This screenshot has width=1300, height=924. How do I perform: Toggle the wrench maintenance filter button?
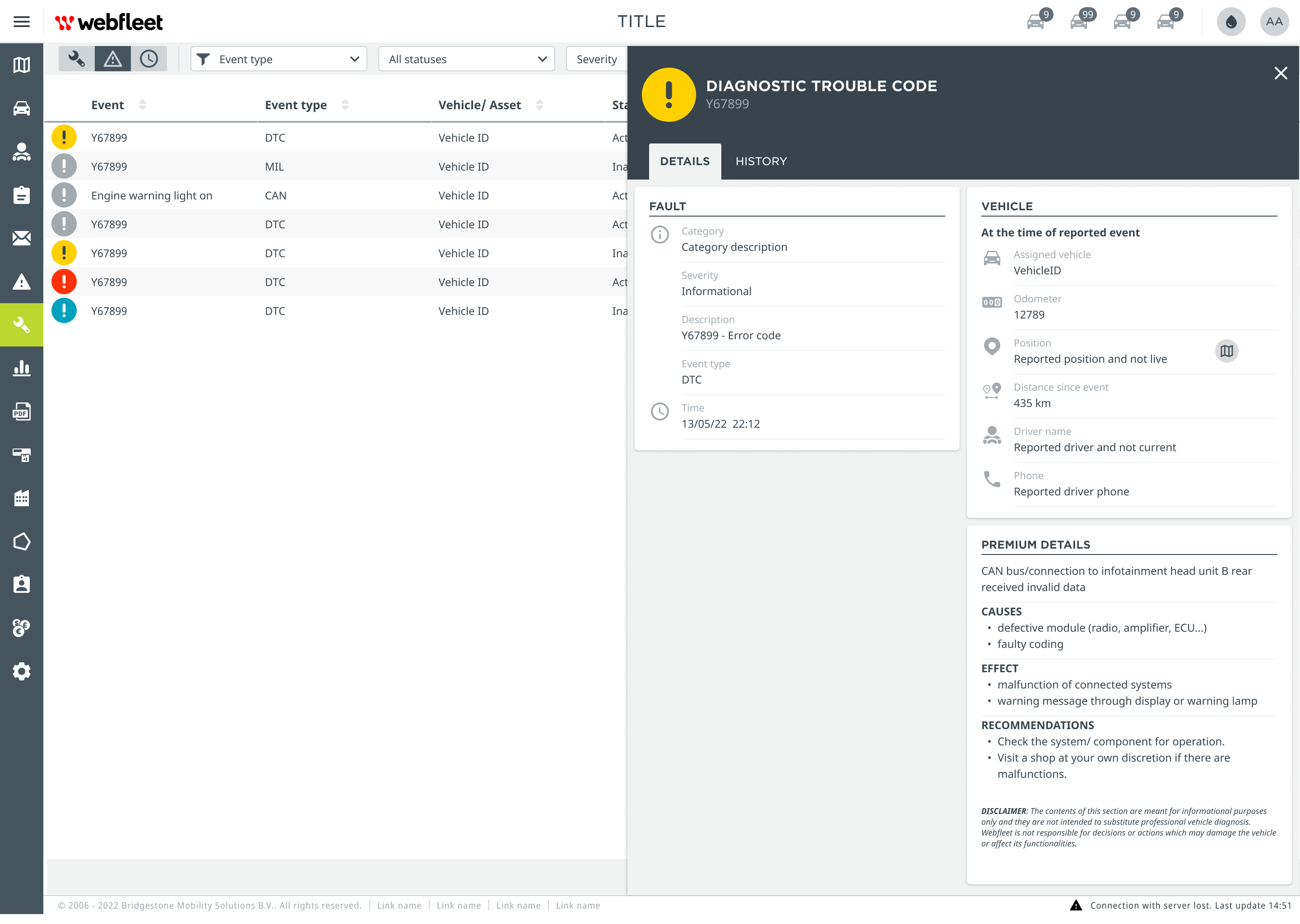[76, 59]
